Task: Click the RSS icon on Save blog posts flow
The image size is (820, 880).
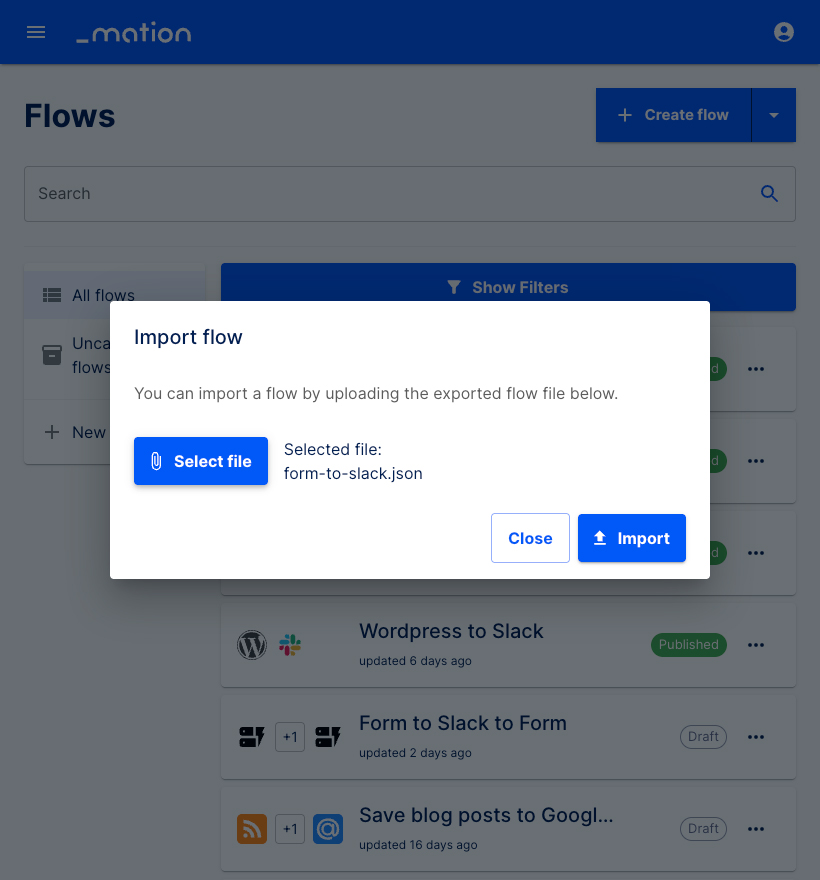Action: click(x=252, y=829)
